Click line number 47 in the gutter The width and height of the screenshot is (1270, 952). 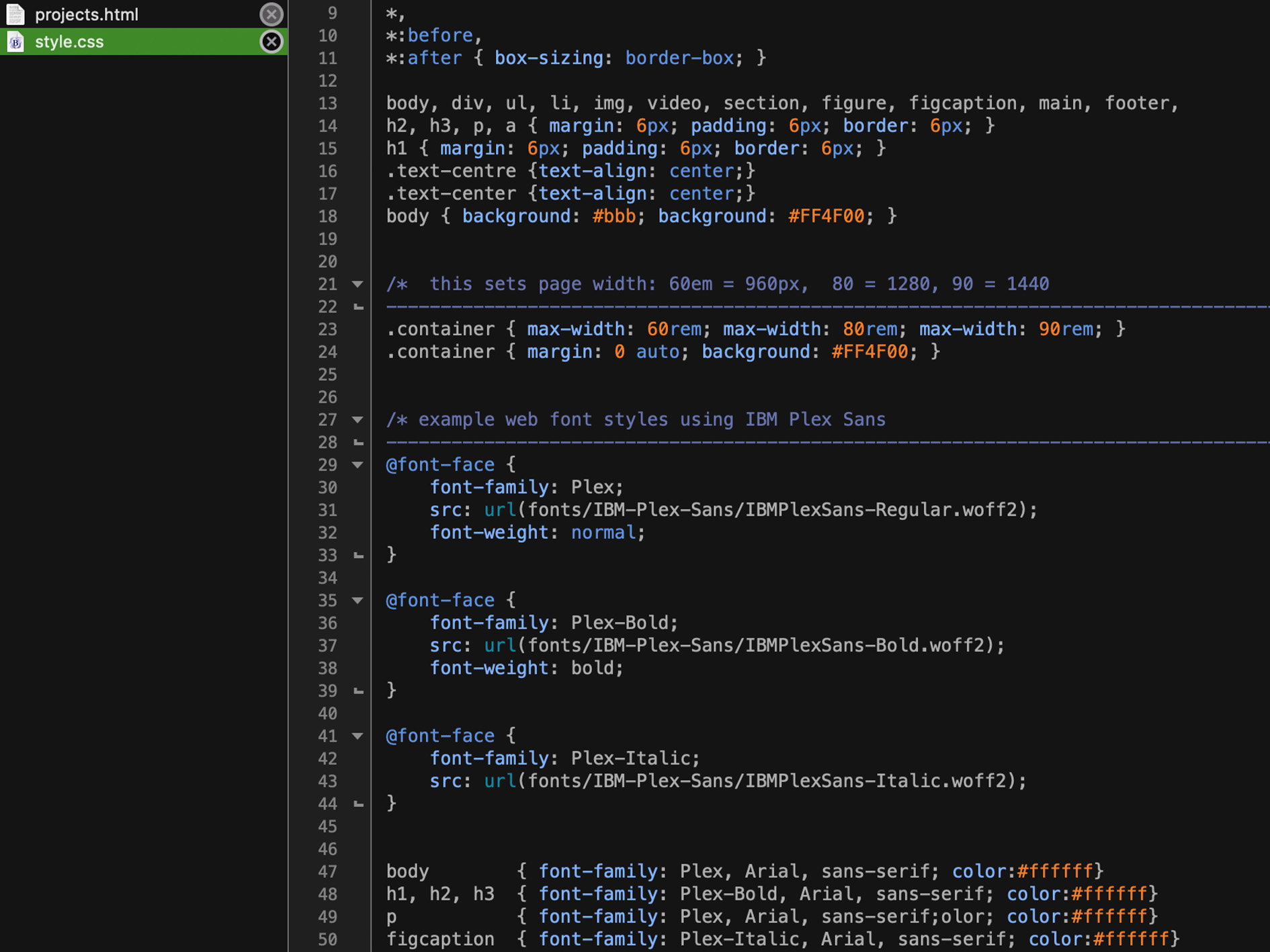[x=328, y=871]
